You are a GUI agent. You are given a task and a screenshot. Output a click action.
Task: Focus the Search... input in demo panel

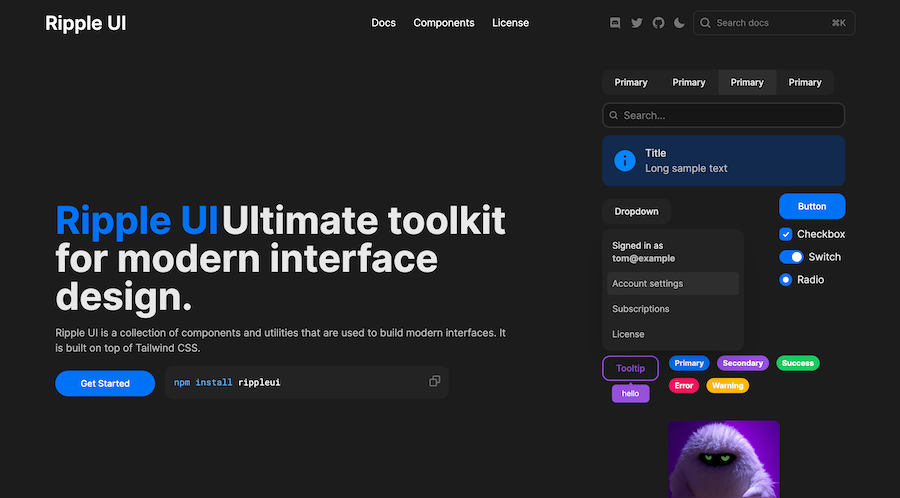[723, 115]
